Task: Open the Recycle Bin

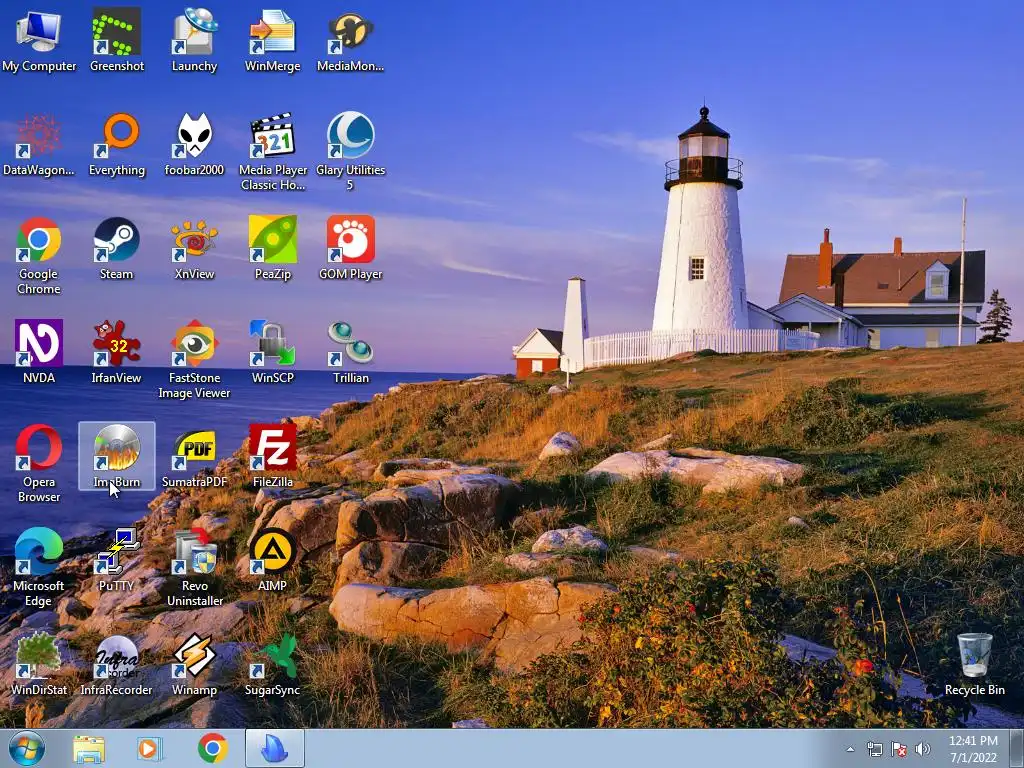Action: (974, 665)
